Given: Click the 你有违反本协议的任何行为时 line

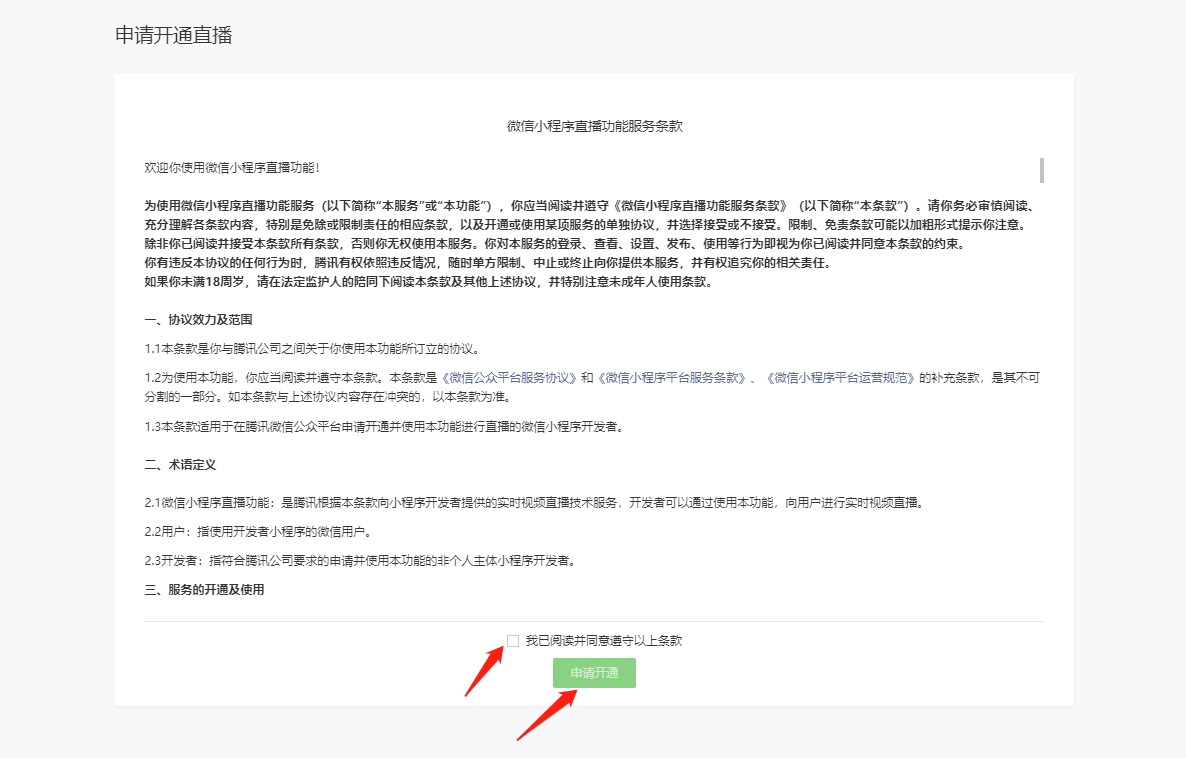Looking at the screenshot, I should click(489, 263).
